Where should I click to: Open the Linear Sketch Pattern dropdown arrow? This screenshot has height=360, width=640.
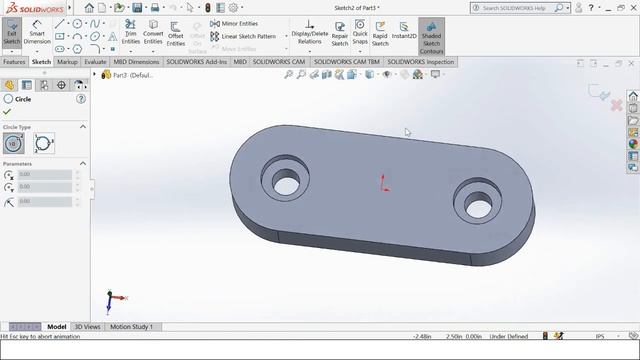(286, 36)
